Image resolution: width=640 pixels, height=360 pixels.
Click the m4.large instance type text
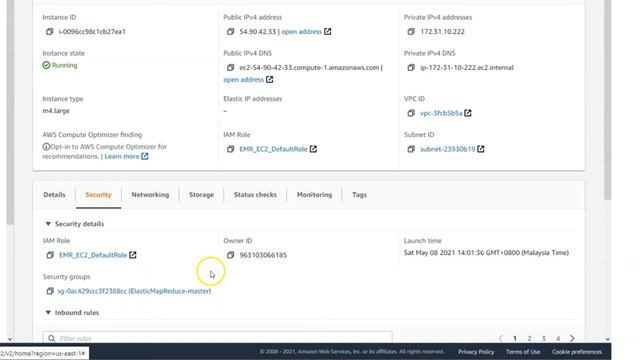[x=56, y=111]
